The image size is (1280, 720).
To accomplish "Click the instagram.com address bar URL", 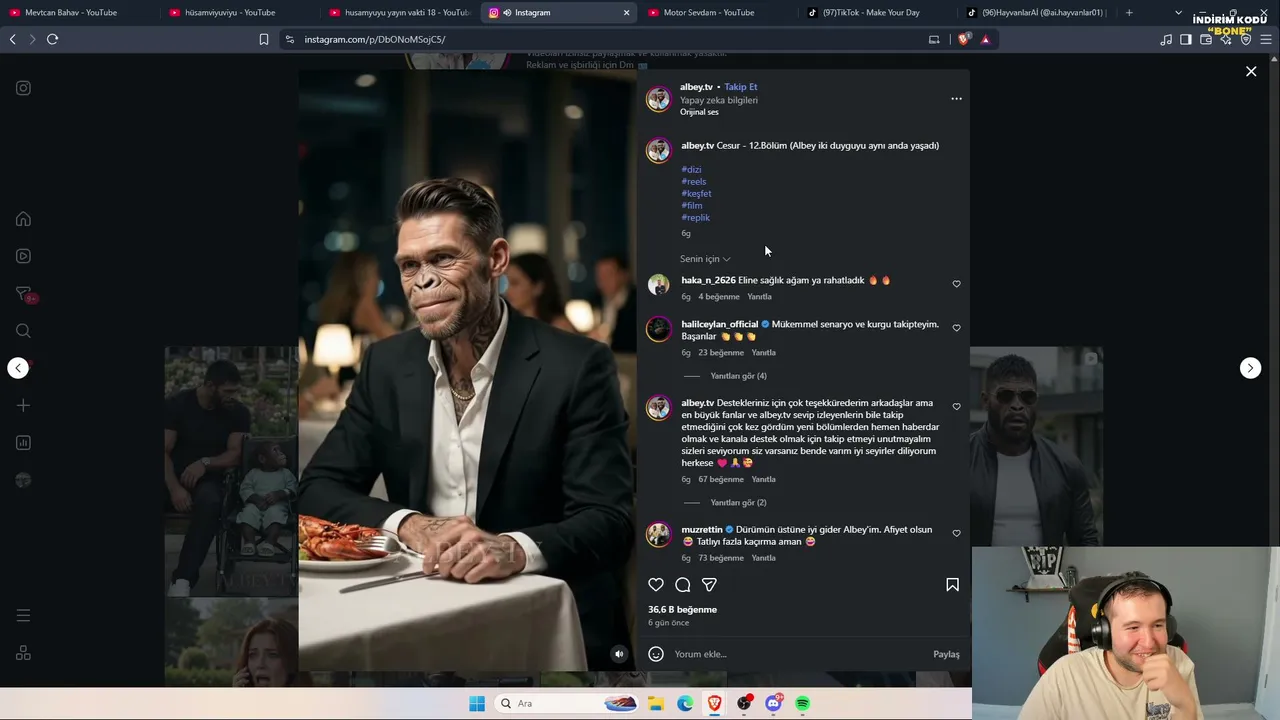I will tap(375, 39).
